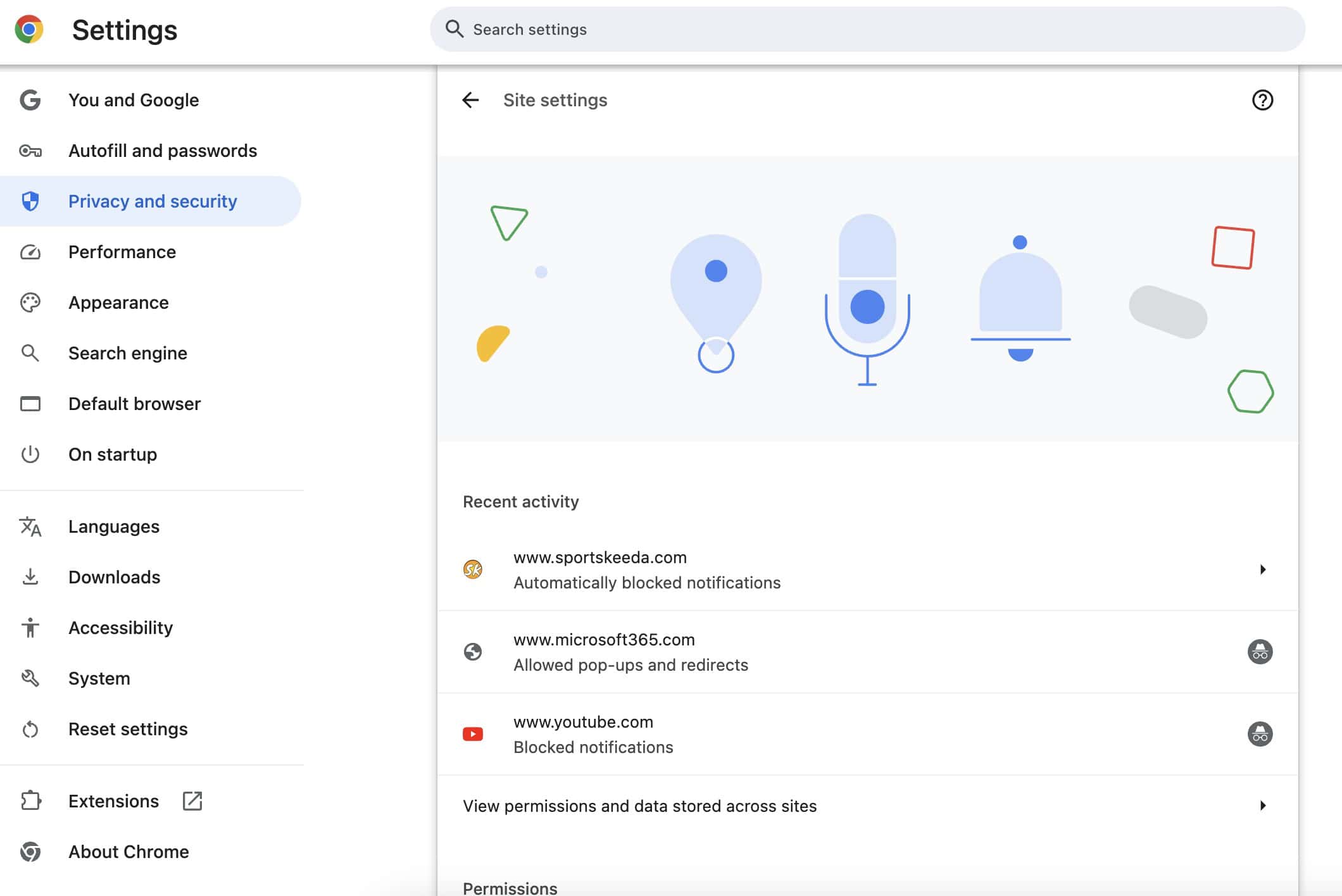Click the Performance icon in sidebar
The width and height of the screenshot is (1342, 896).
pos(30,251)
